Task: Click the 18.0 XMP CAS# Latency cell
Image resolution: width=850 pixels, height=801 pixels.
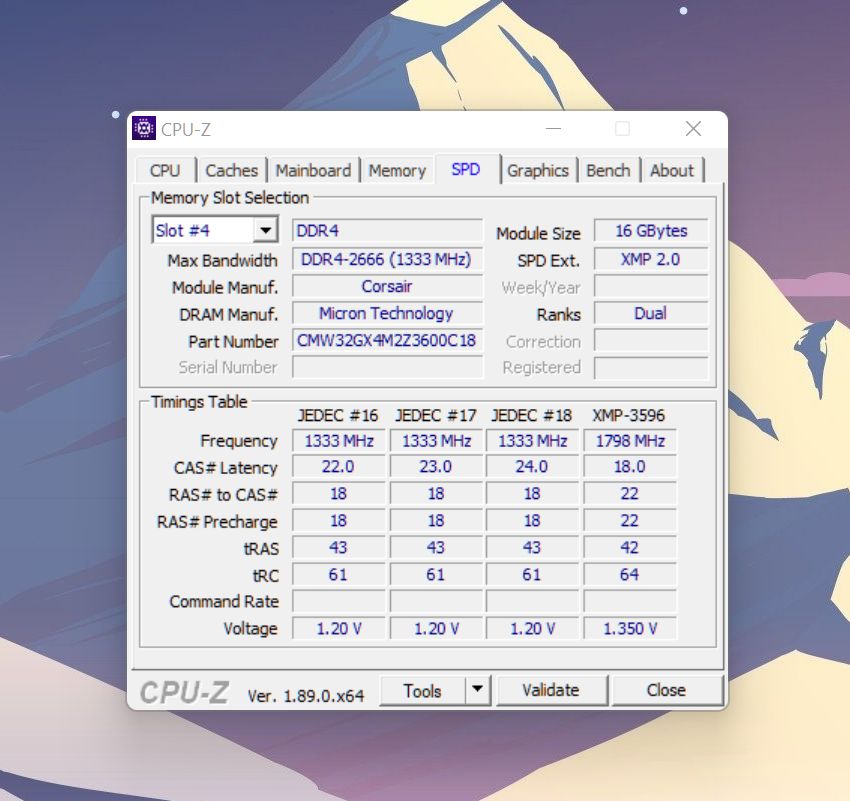Action: pos(630,467)
